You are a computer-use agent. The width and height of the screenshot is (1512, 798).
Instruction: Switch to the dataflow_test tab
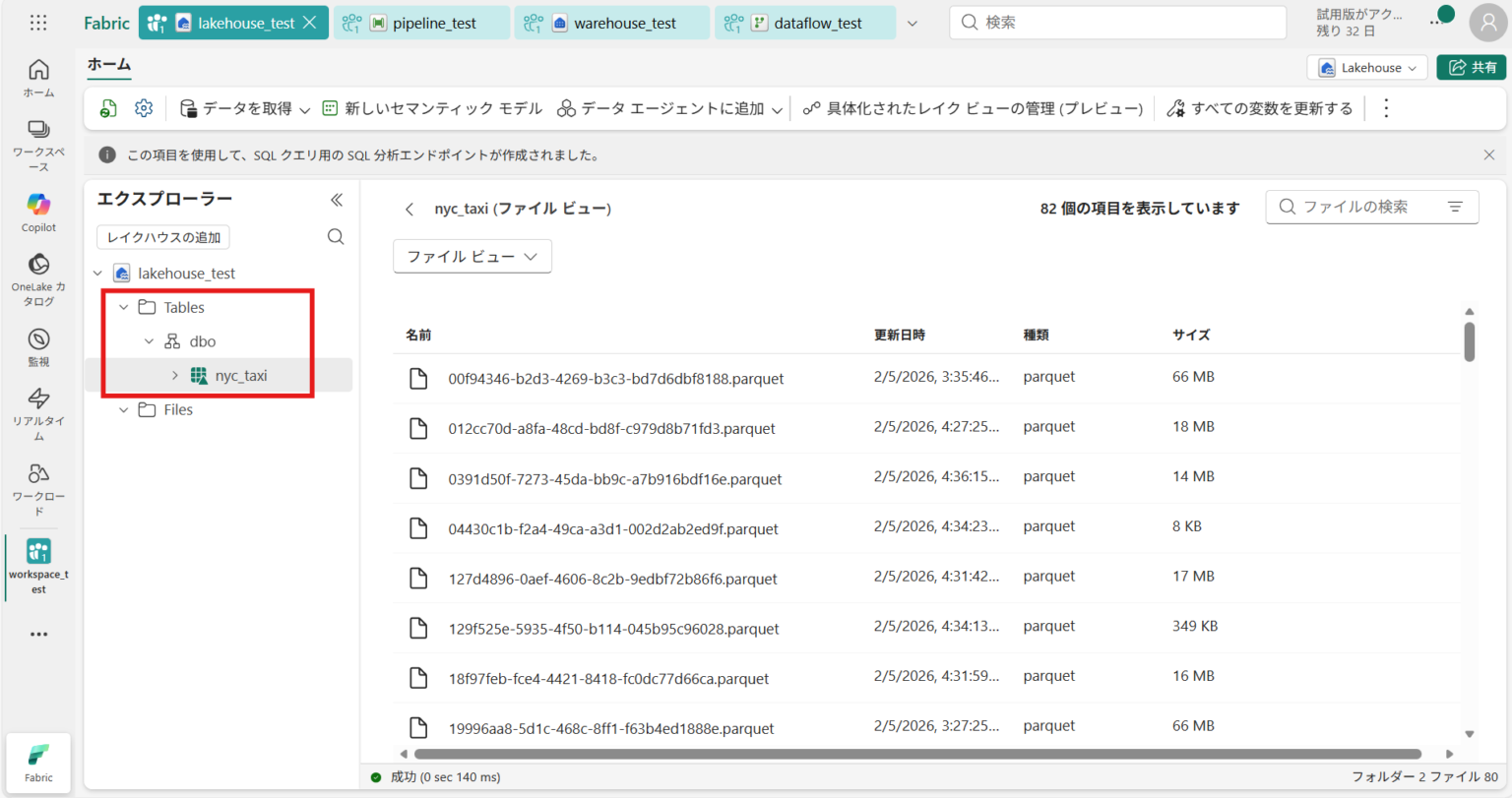tap(805, 23)
